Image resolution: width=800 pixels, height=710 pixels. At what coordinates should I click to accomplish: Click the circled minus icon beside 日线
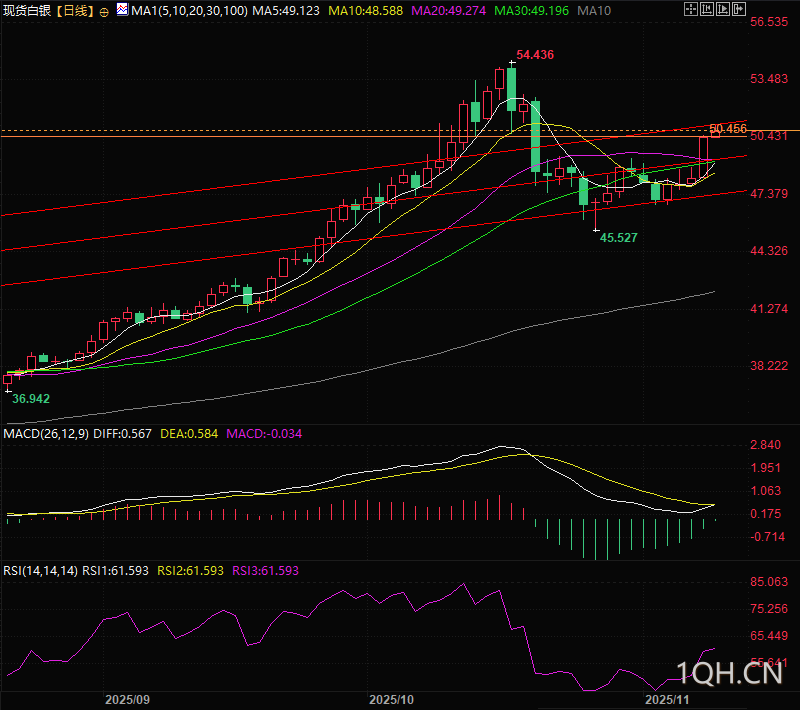(106, 11)
